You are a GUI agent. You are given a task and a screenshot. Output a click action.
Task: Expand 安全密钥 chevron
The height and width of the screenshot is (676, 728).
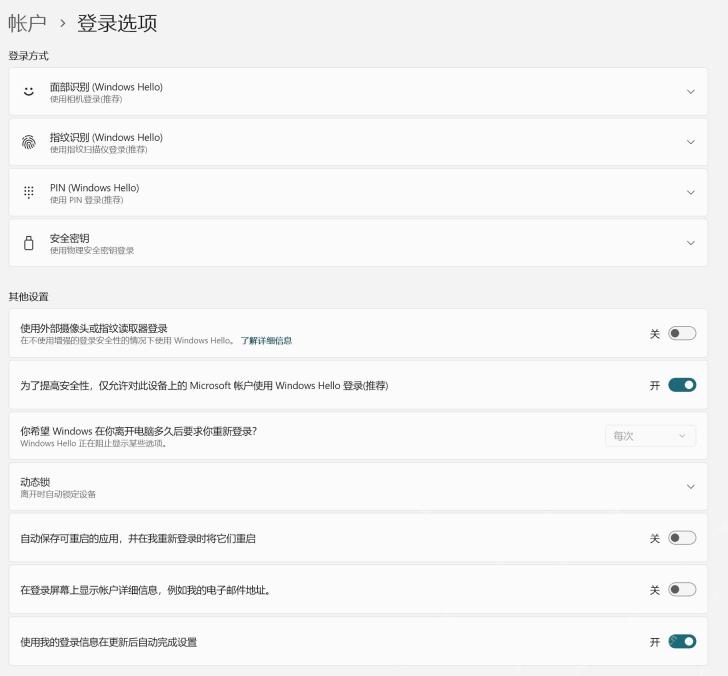(690, 243)
